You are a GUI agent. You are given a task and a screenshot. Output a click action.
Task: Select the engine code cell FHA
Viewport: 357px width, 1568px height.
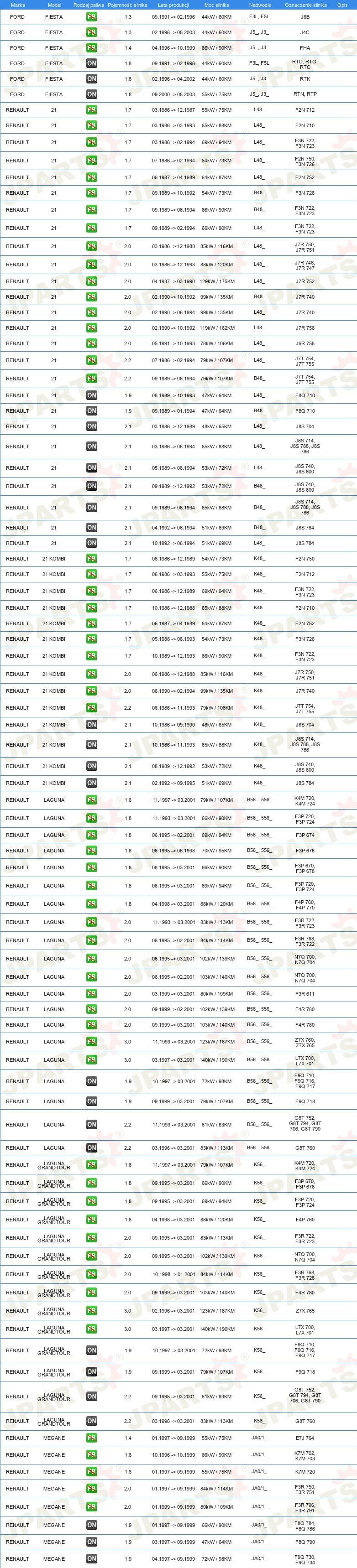tap(304, 47)
